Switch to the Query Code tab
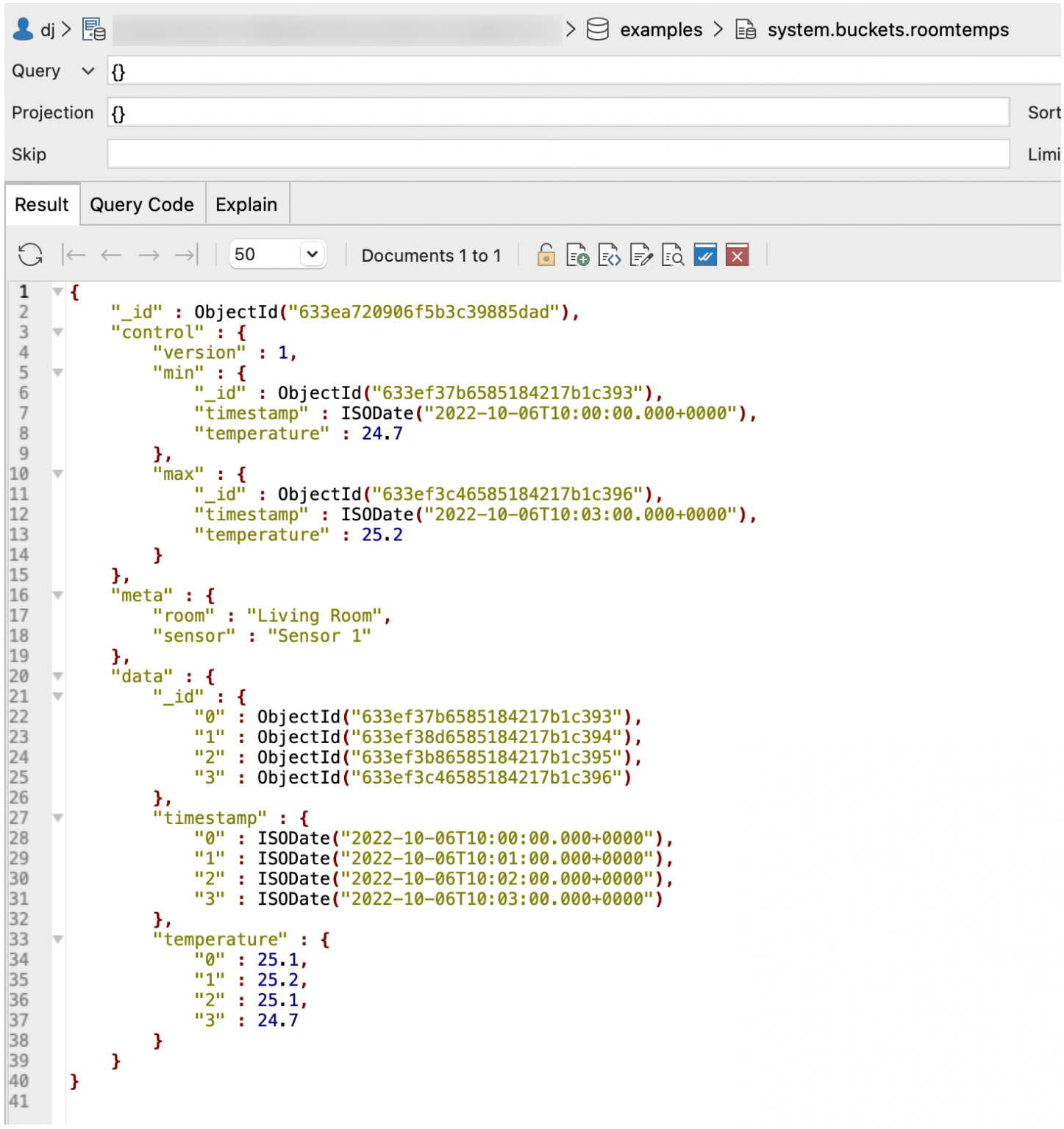The width and height of the screenshot is (1064, 1129). 141,204
